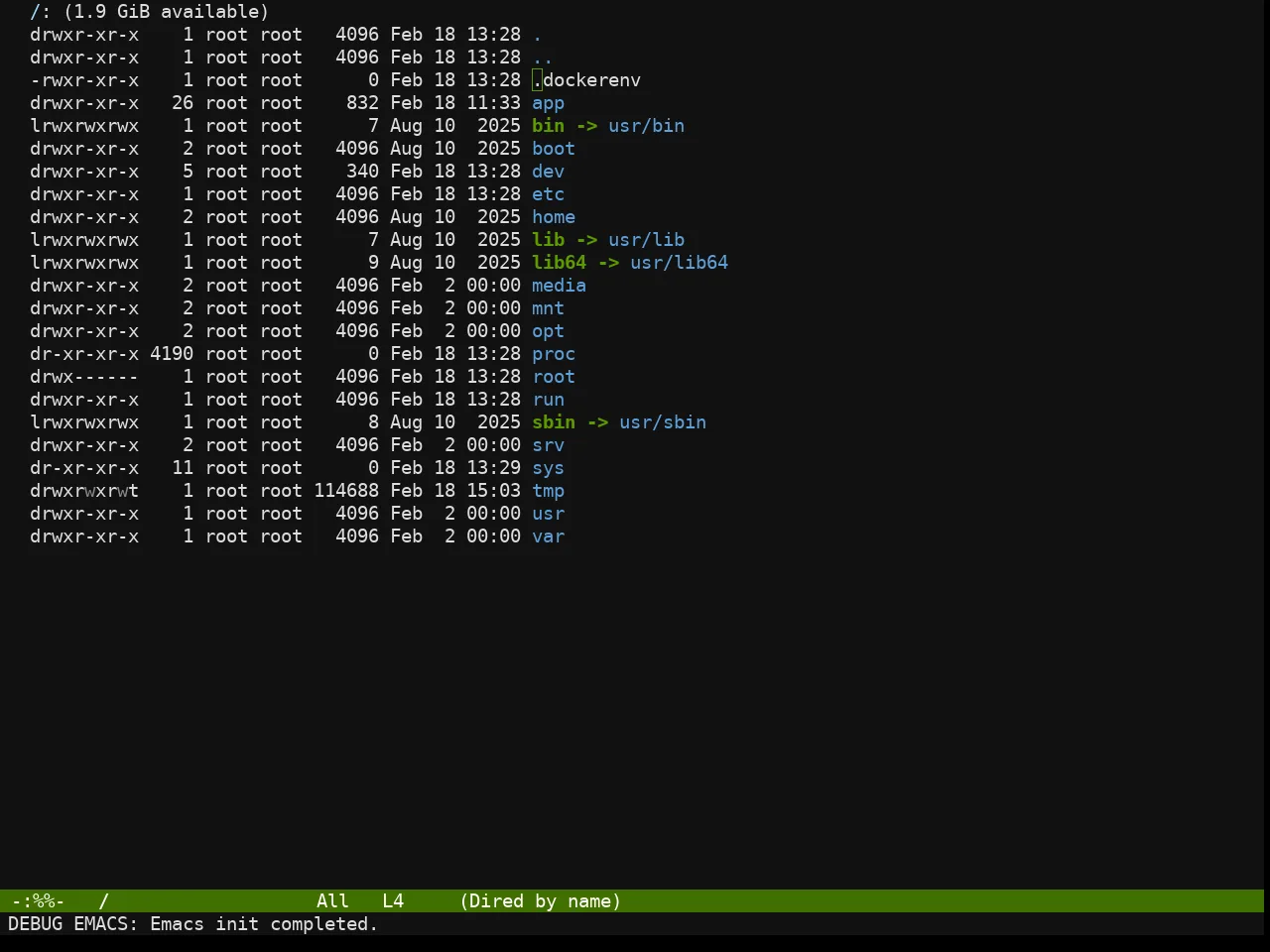
Task: Click the 'drwx------' permissions of root
Action: click(84, 377)
